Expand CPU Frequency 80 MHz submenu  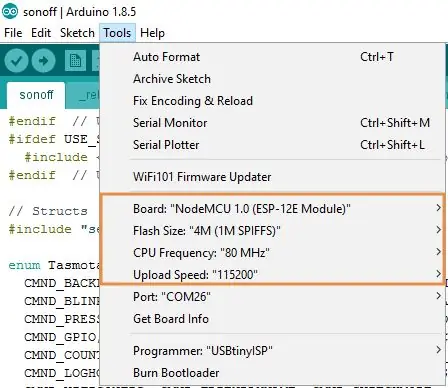click(x=273, y=253)
